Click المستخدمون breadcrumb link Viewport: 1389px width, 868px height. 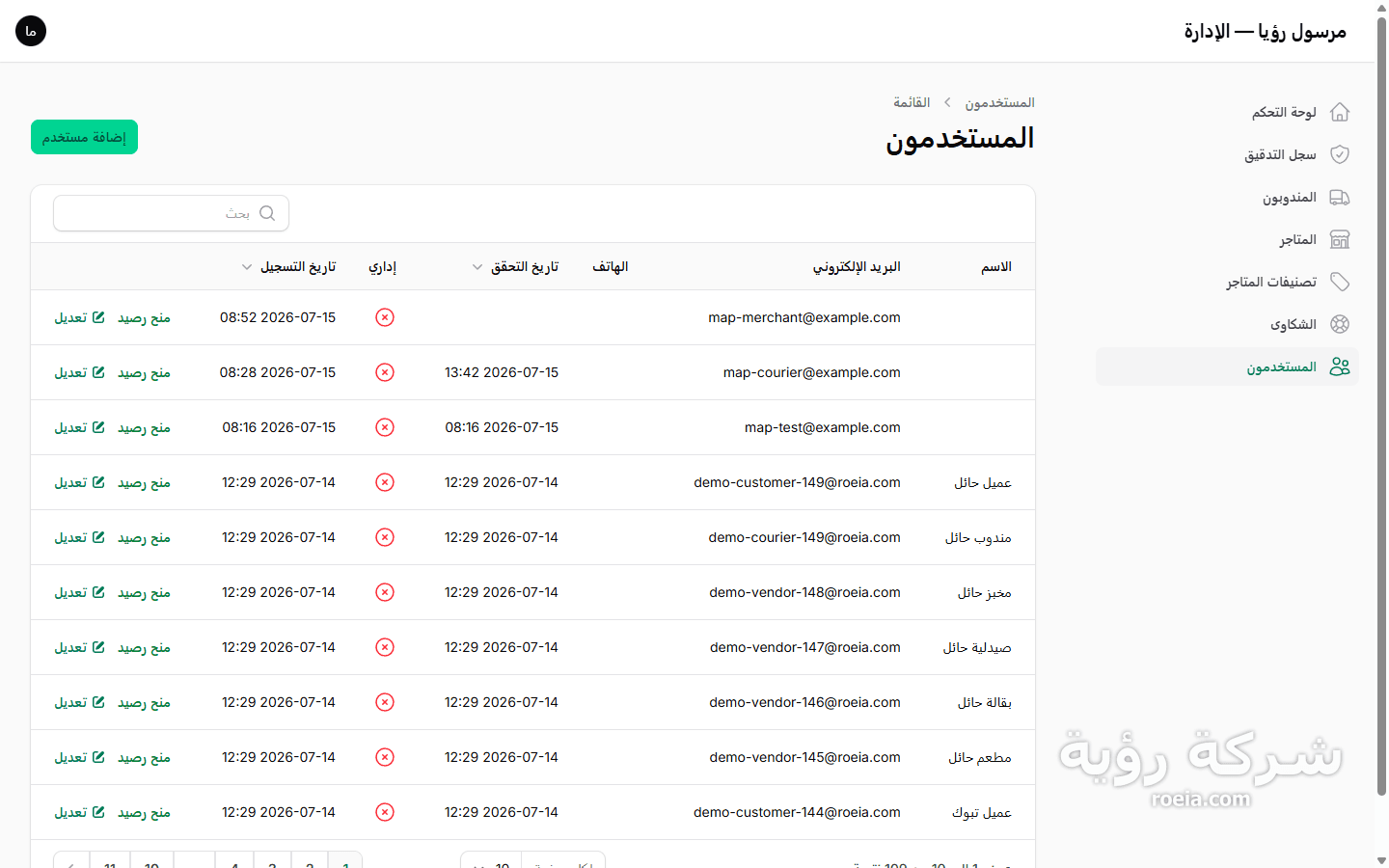click(999, 102)
